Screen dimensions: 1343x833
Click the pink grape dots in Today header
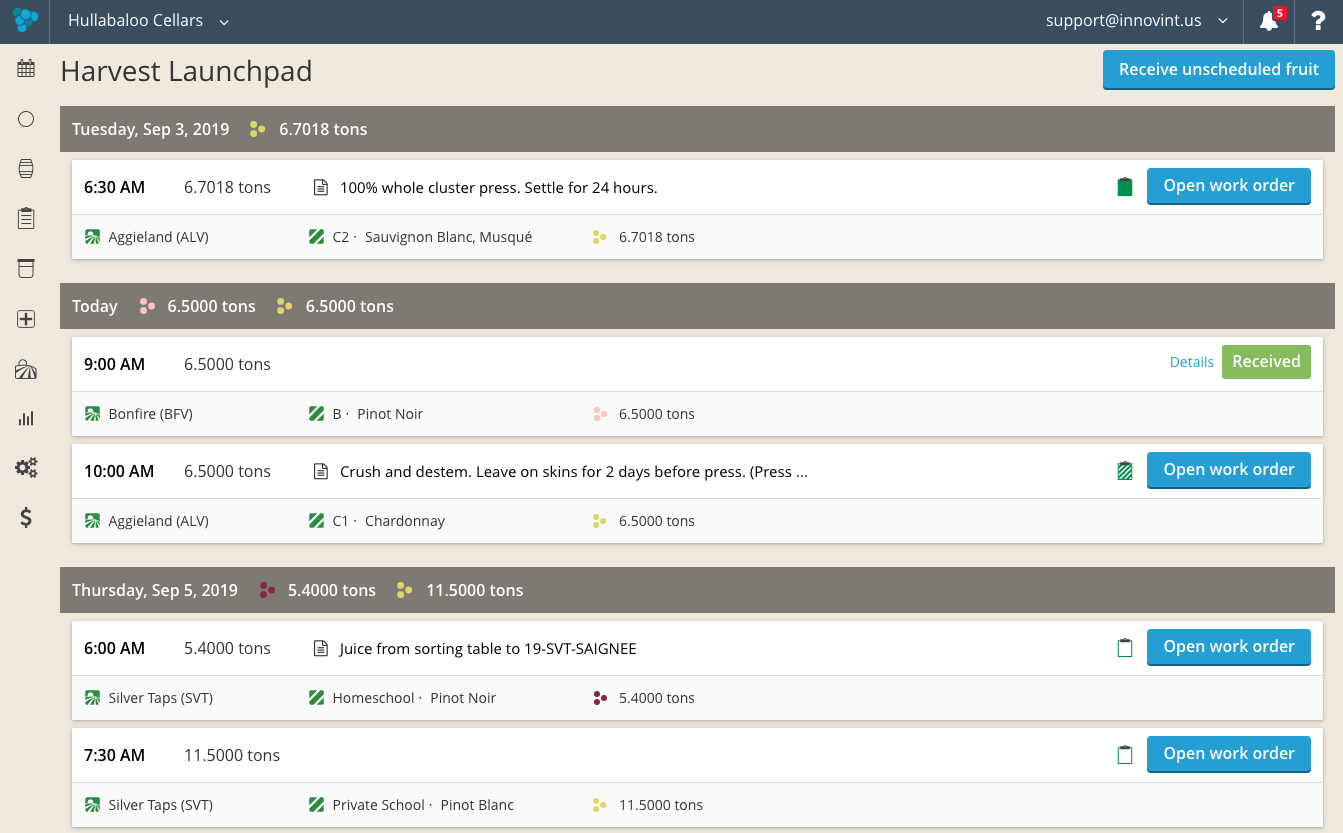point(147,306)
